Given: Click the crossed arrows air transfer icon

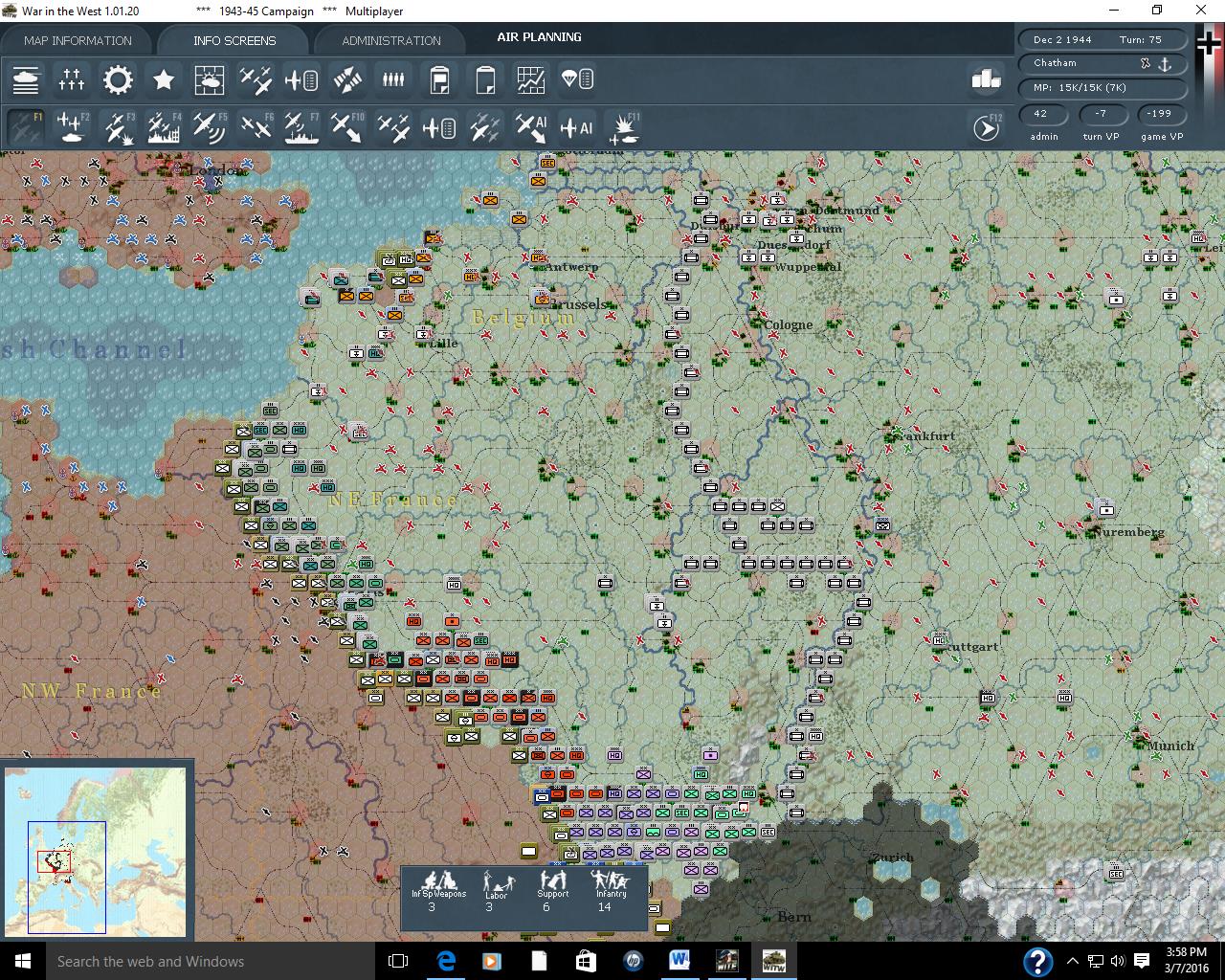Looking at the screenshot, I should point(347,79).
